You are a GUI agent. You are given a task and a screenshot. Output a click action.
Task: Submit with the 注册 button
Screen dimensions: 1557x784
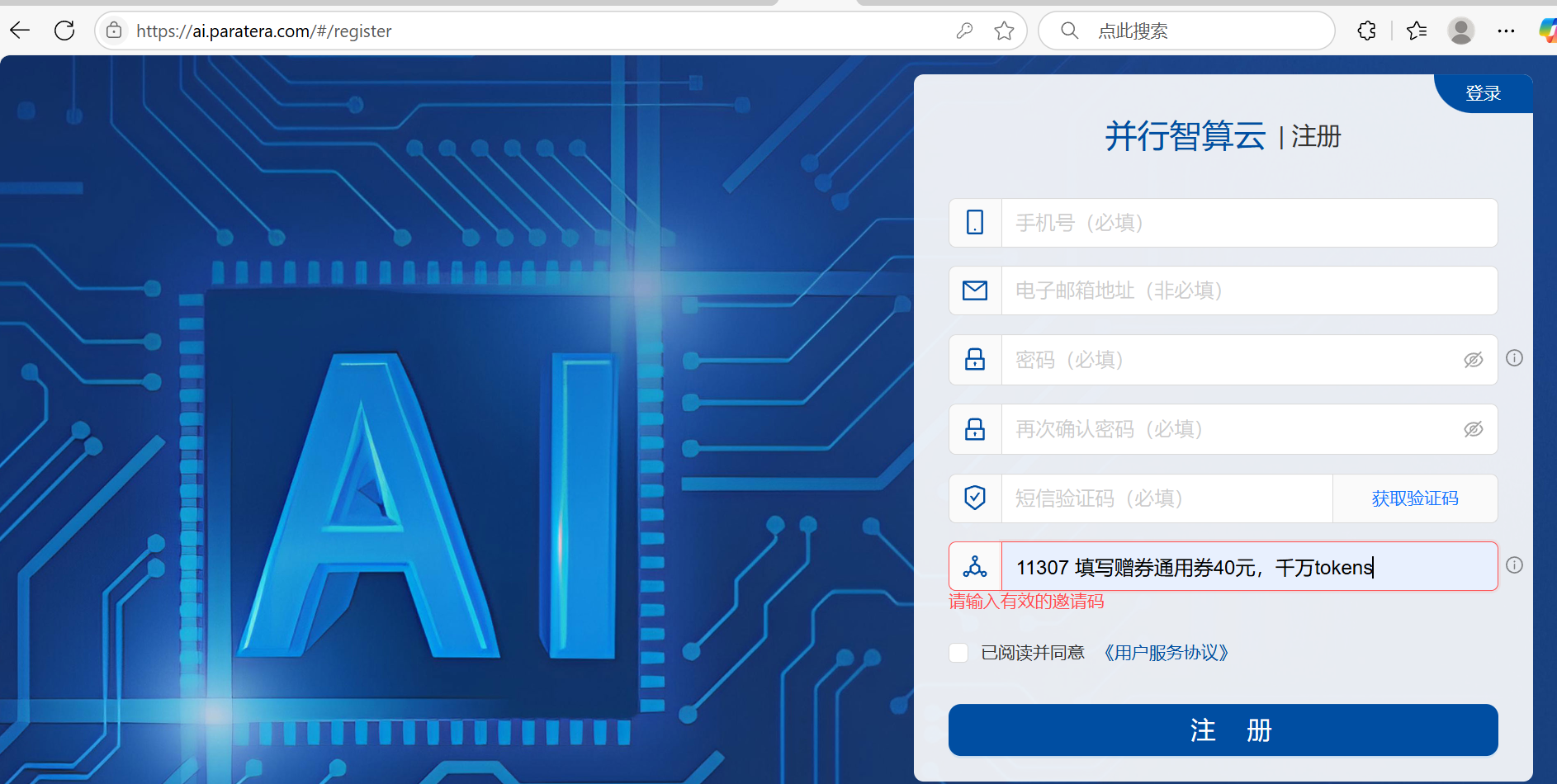(1223, 730)
